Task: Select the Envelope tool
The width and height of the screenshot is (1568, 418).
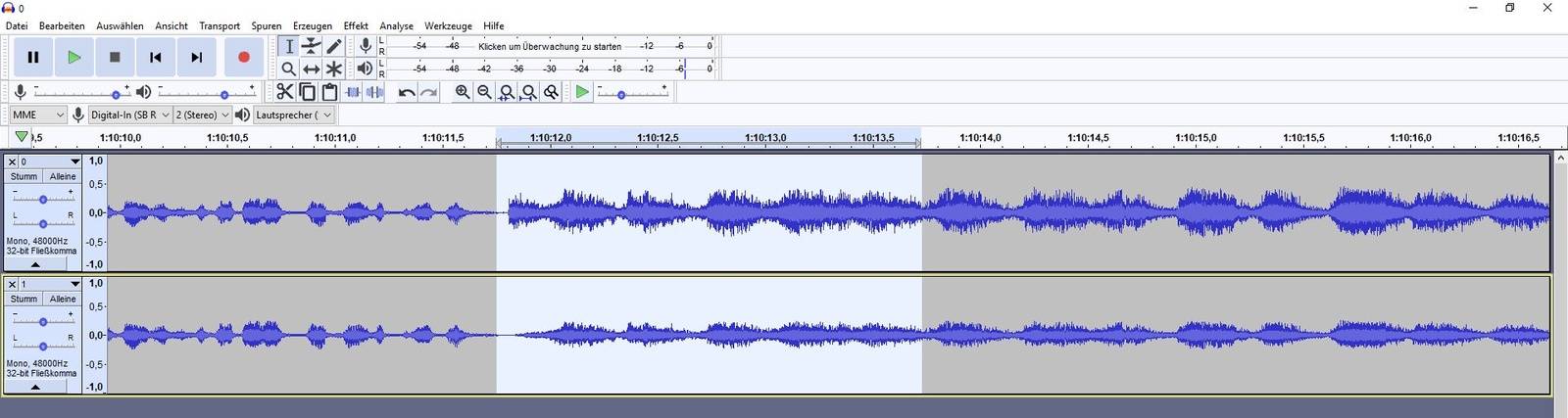Action: pos(312,46)
